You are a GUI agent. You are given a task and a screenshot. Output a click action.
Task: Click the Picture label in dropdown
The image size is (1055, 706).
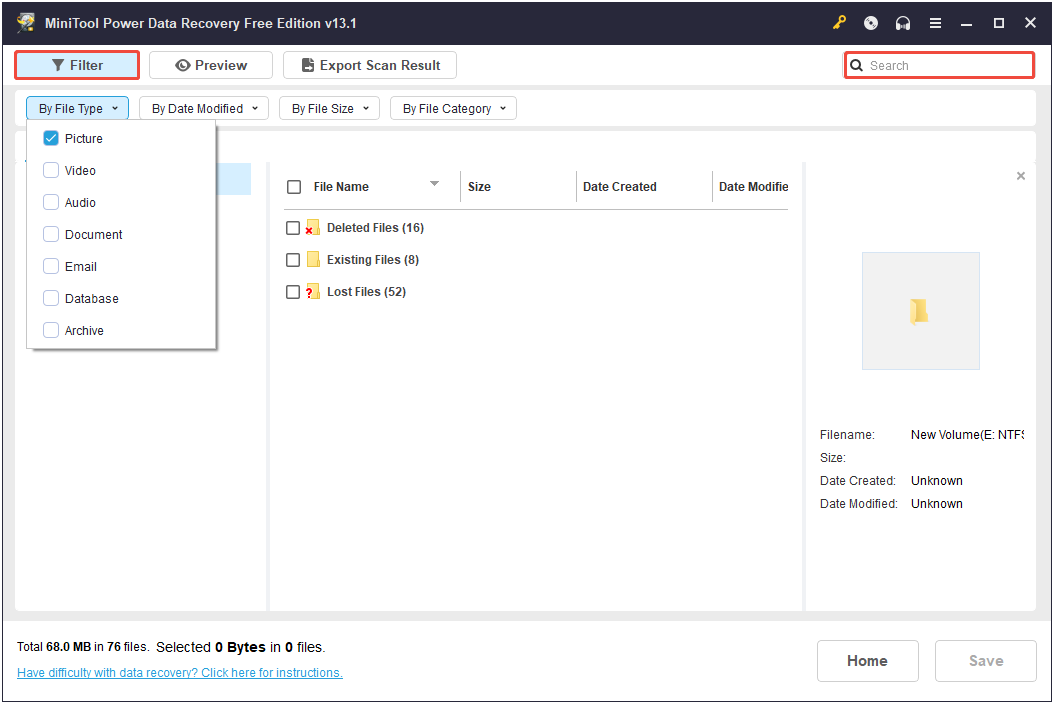(84, 139)
